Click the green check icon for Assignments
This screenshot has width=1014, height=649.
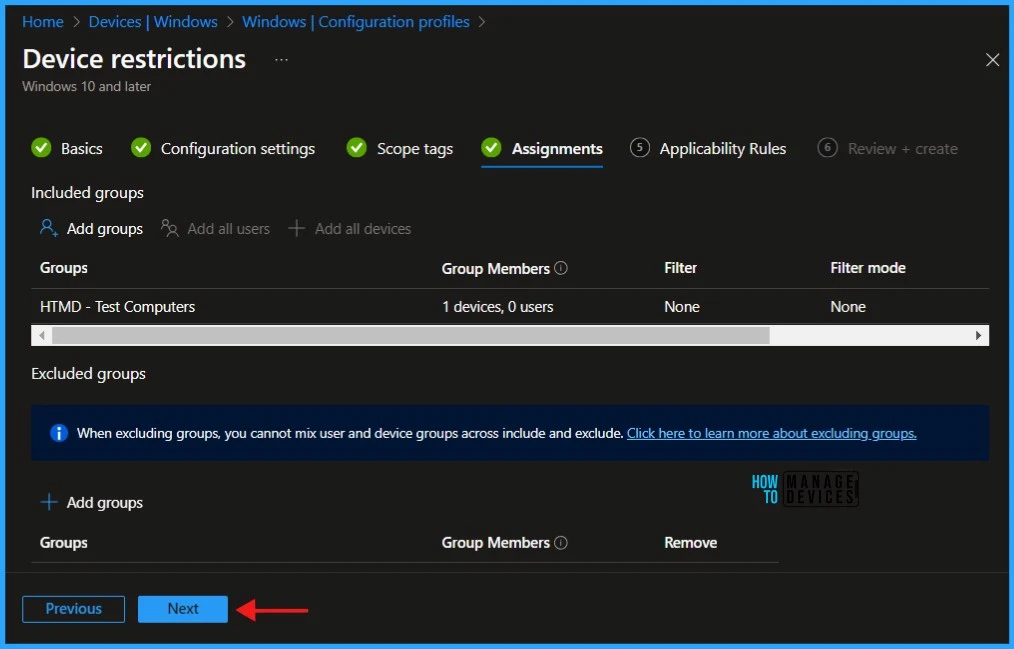click(x=491, y=148)
